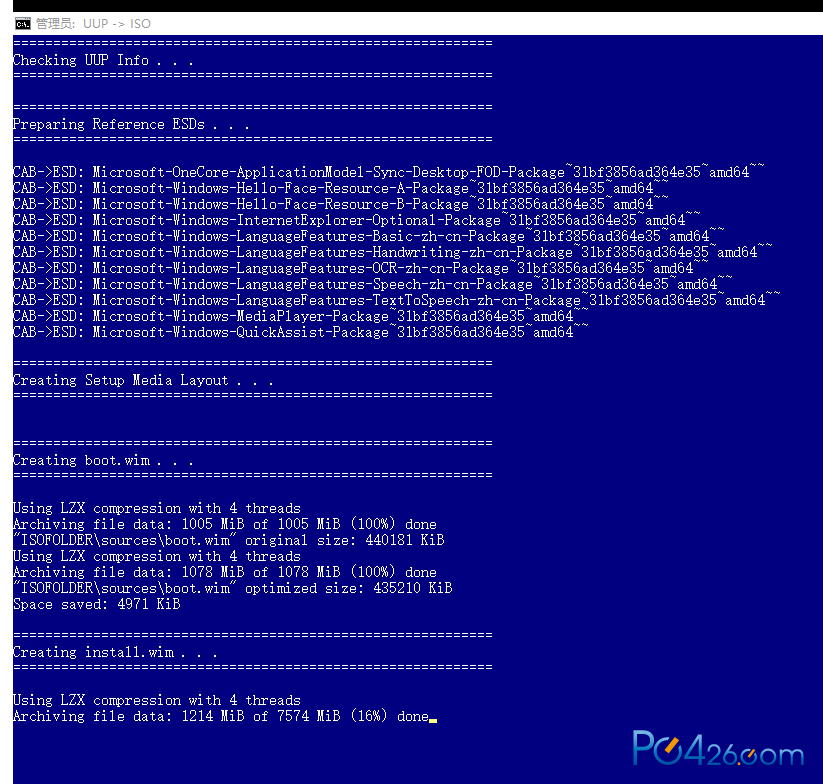Select the LanguageFeatures-Speech-zh-cn package line
The height and width of the screenshot is (784, 823).
373,284
